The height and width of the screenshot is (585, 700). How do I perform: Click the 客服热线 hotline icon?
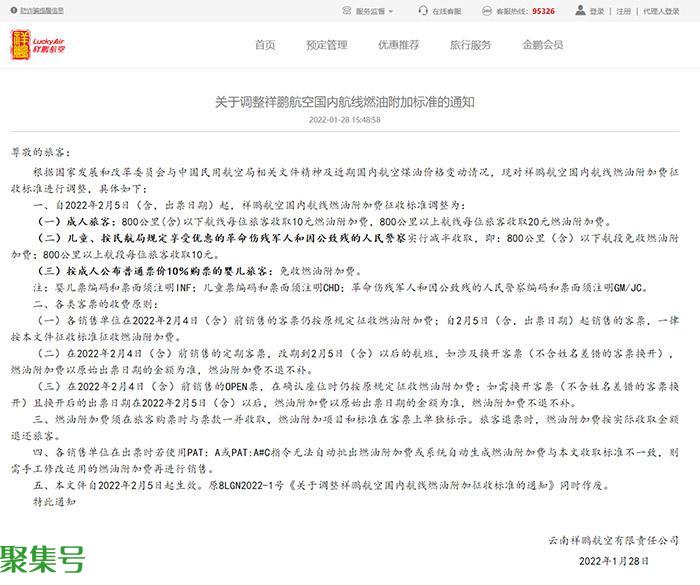click(489, 12)
